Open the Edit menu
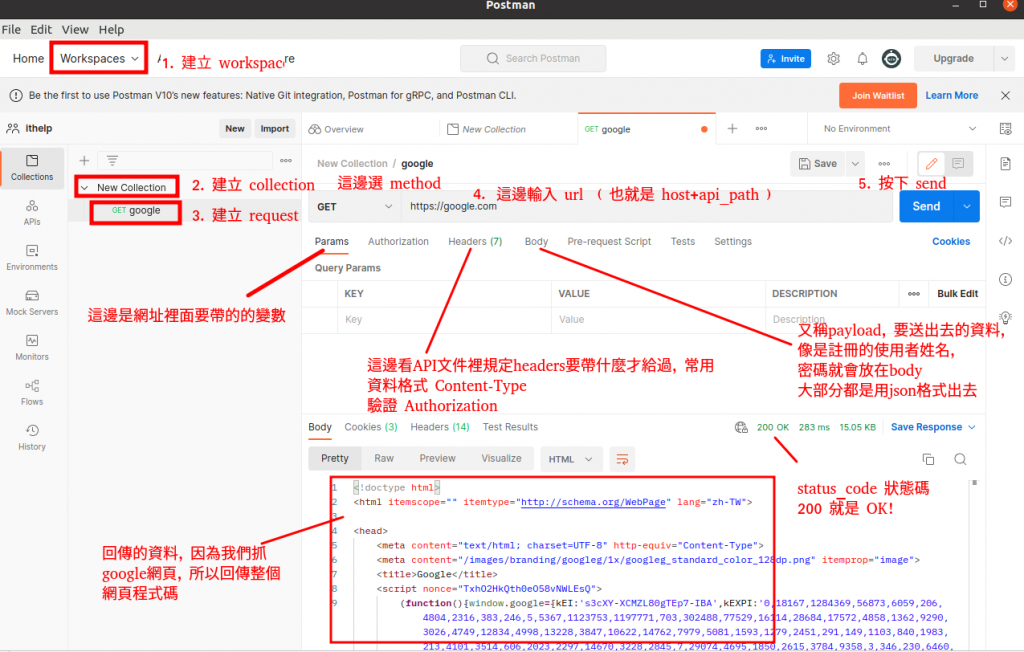 [40, 29]
